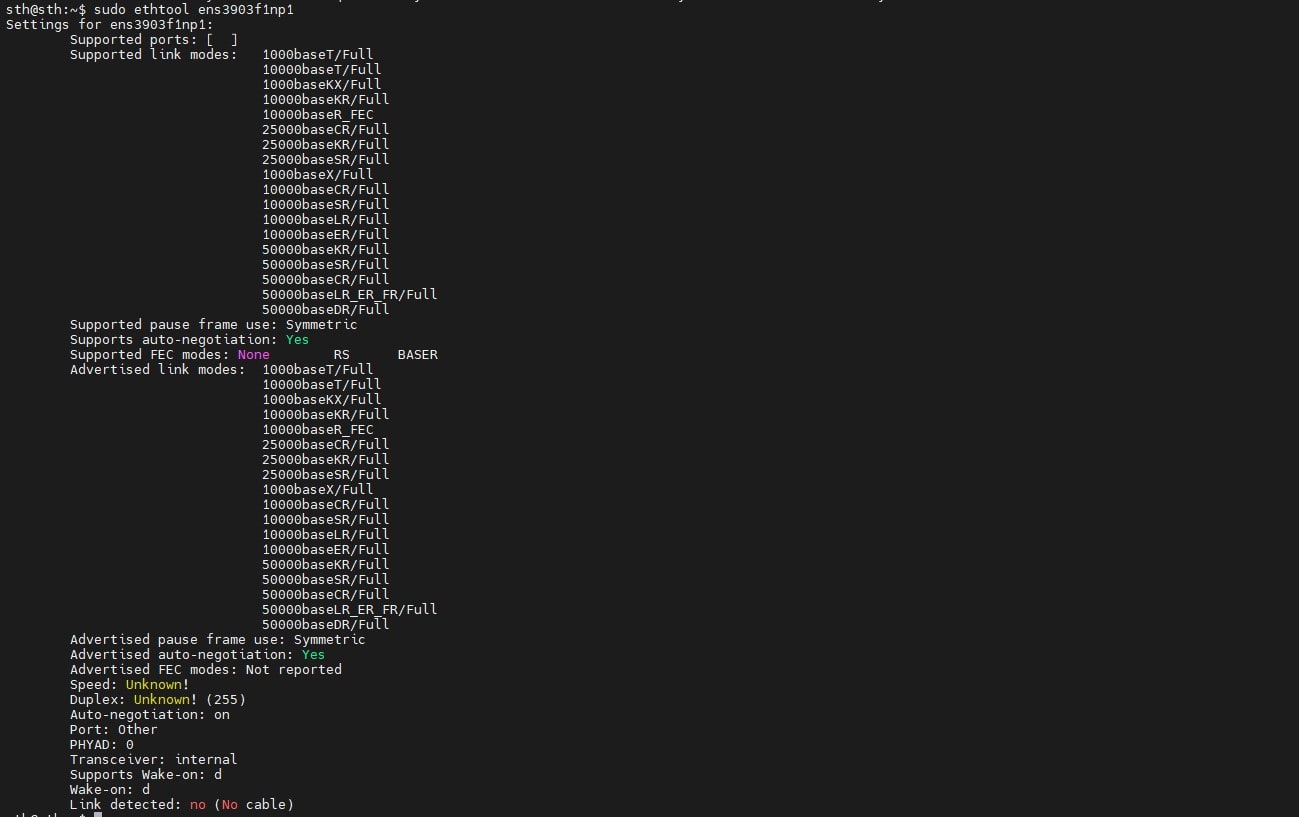
Task: Click the "PHYAD: 0" line
Action: [101, 744]
